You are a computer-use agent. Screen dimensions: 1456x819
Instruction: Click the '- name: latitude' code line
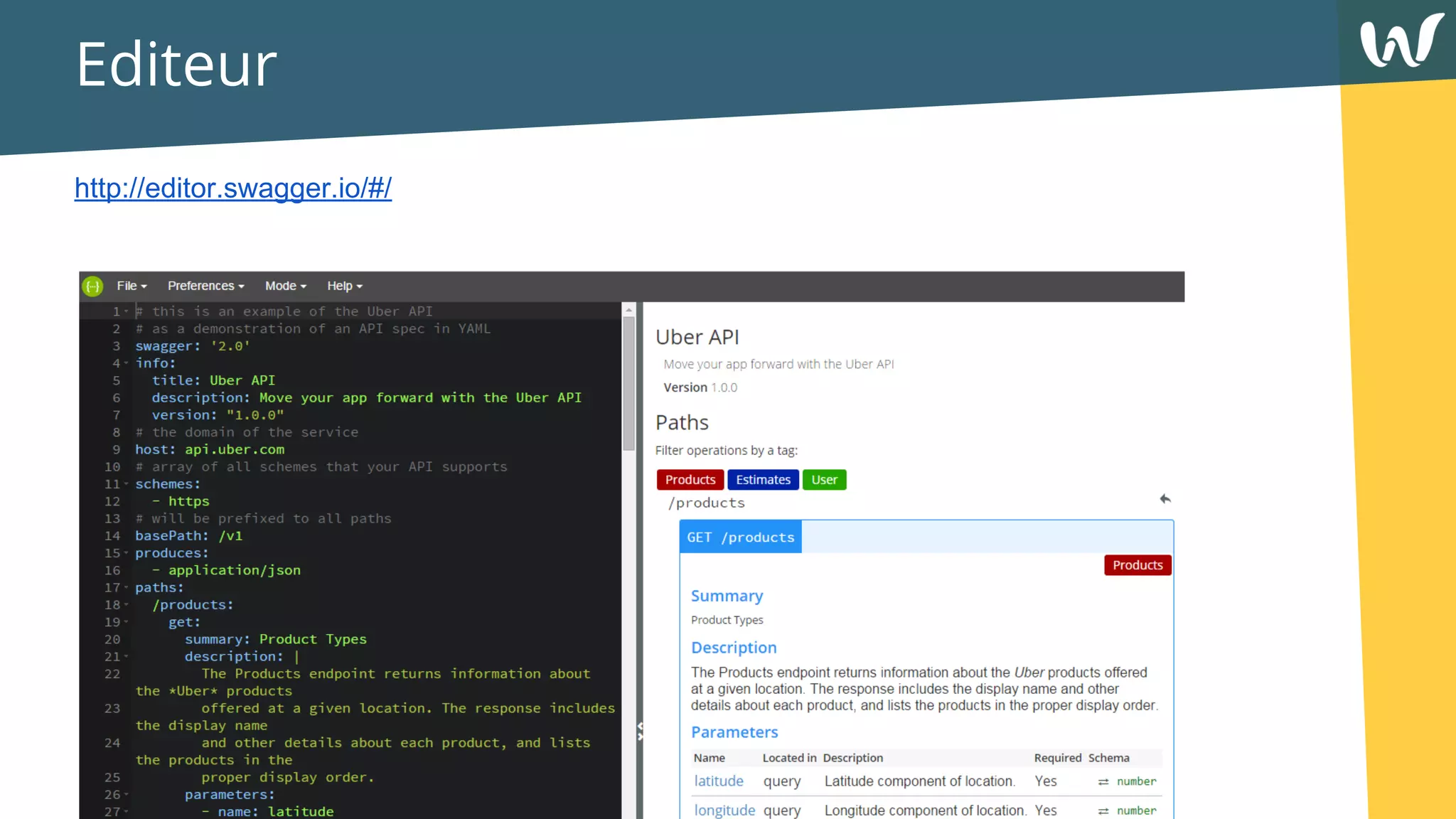pos(267,811)
